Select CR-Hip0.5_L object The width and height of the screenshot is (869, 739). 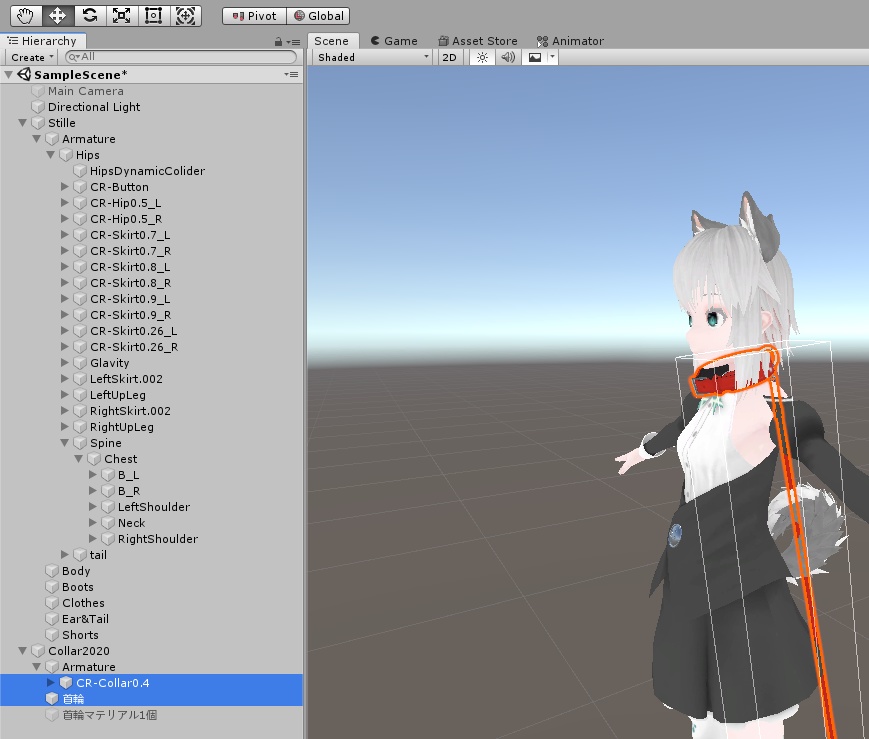coord(125,203)
